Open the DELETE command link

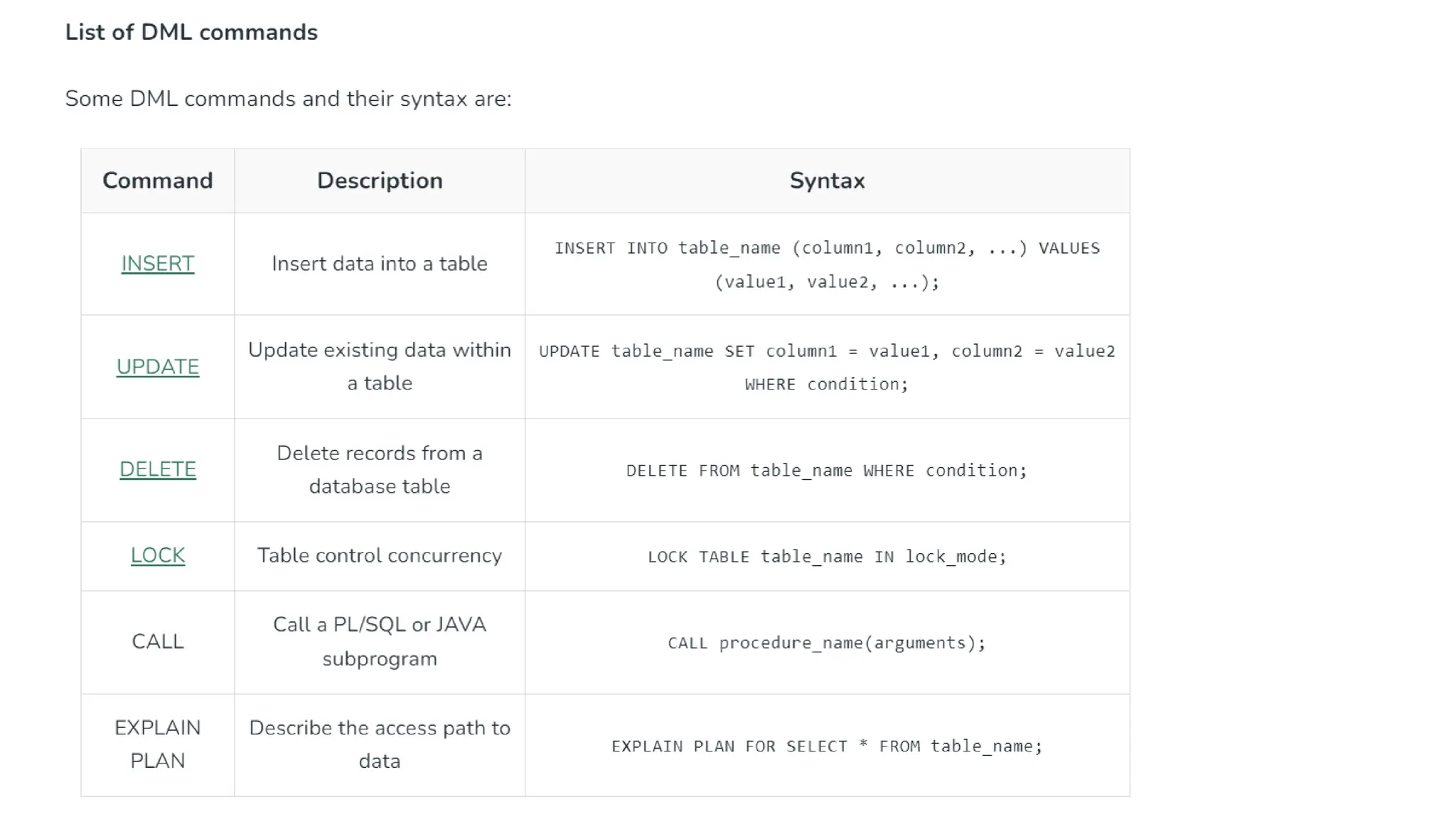[157, 469]
